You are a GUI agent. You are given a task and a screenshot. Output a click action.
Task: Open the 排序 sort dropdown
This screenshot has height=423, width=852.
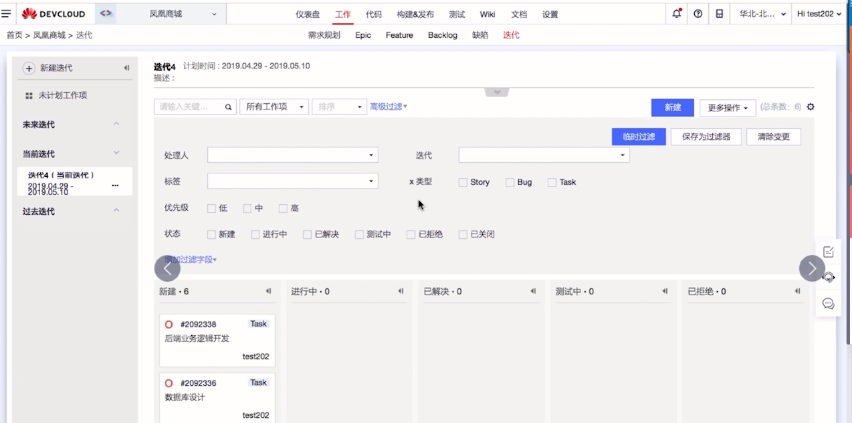click(x=339, y=107)
